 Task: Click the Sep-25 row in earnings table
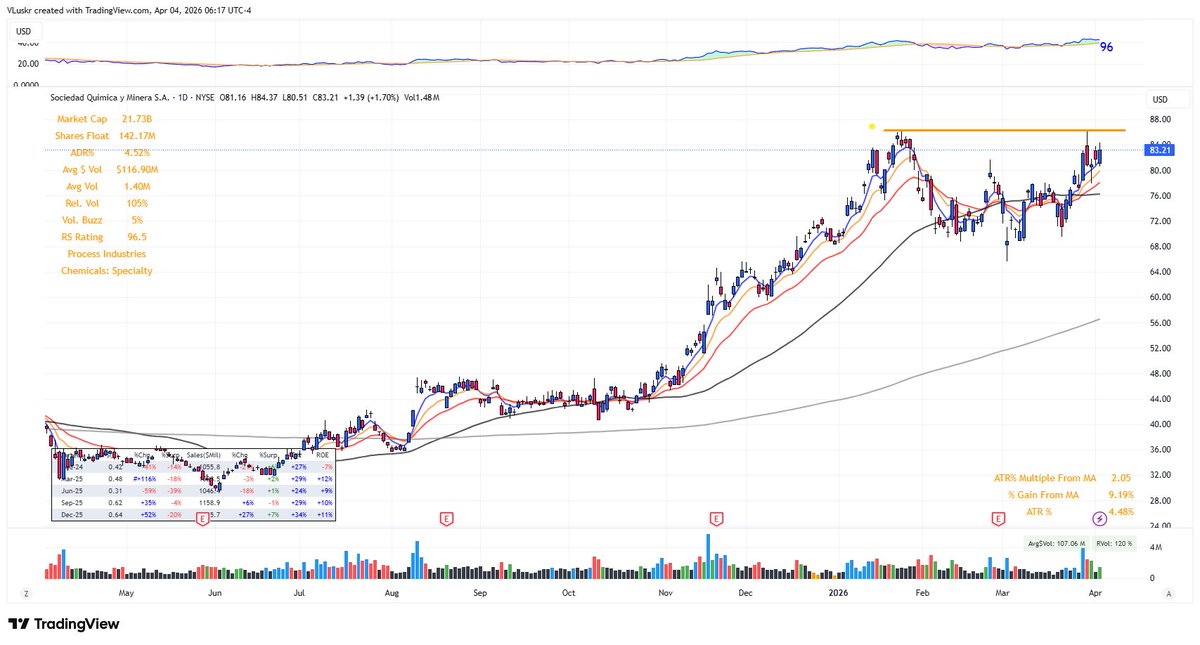coord(194,502)
